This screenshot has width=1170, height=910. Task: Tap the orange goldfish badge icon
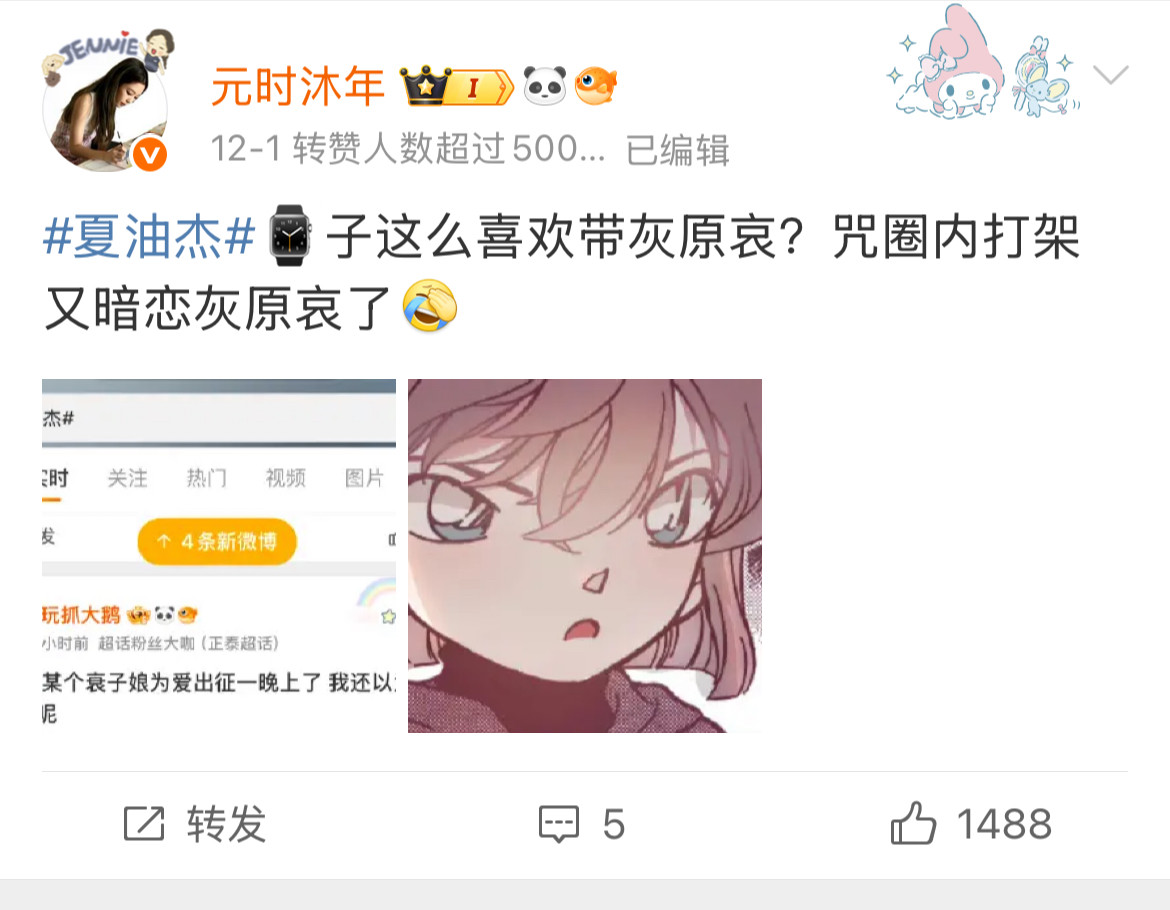tap(595, 87)
